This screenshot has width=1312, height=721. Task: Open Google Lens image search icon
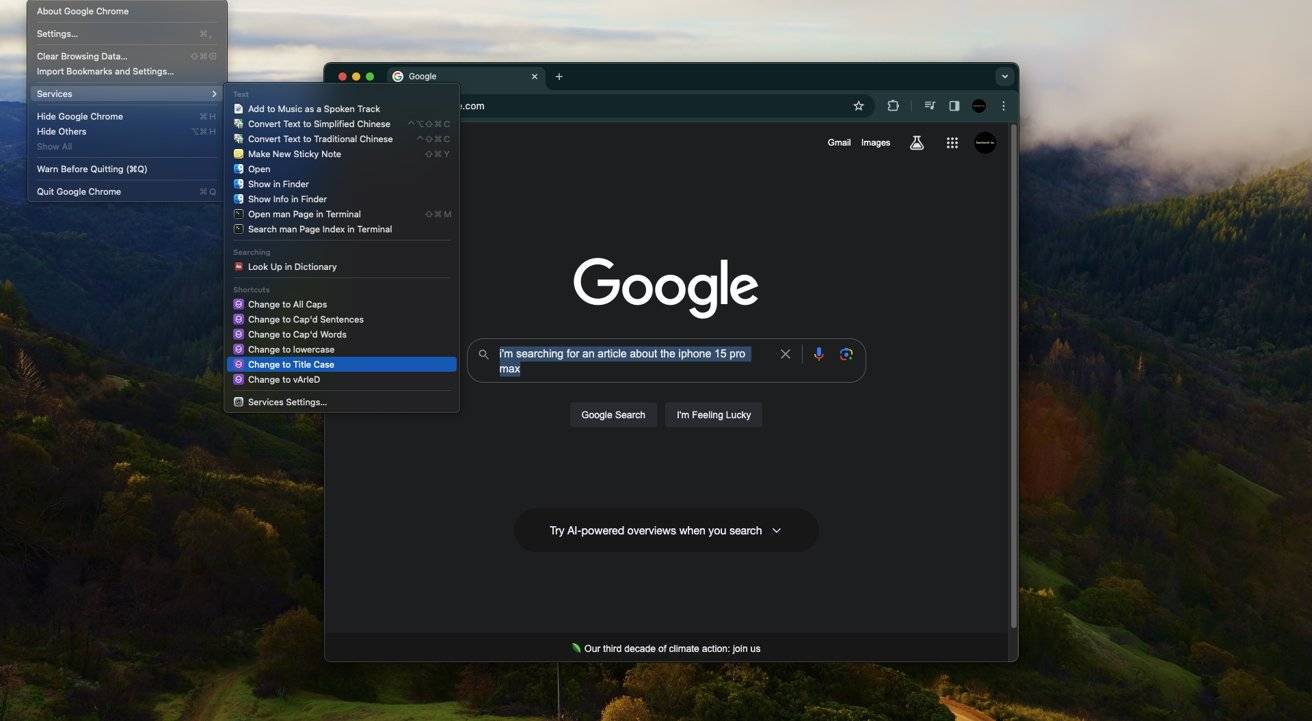point(846,354)
